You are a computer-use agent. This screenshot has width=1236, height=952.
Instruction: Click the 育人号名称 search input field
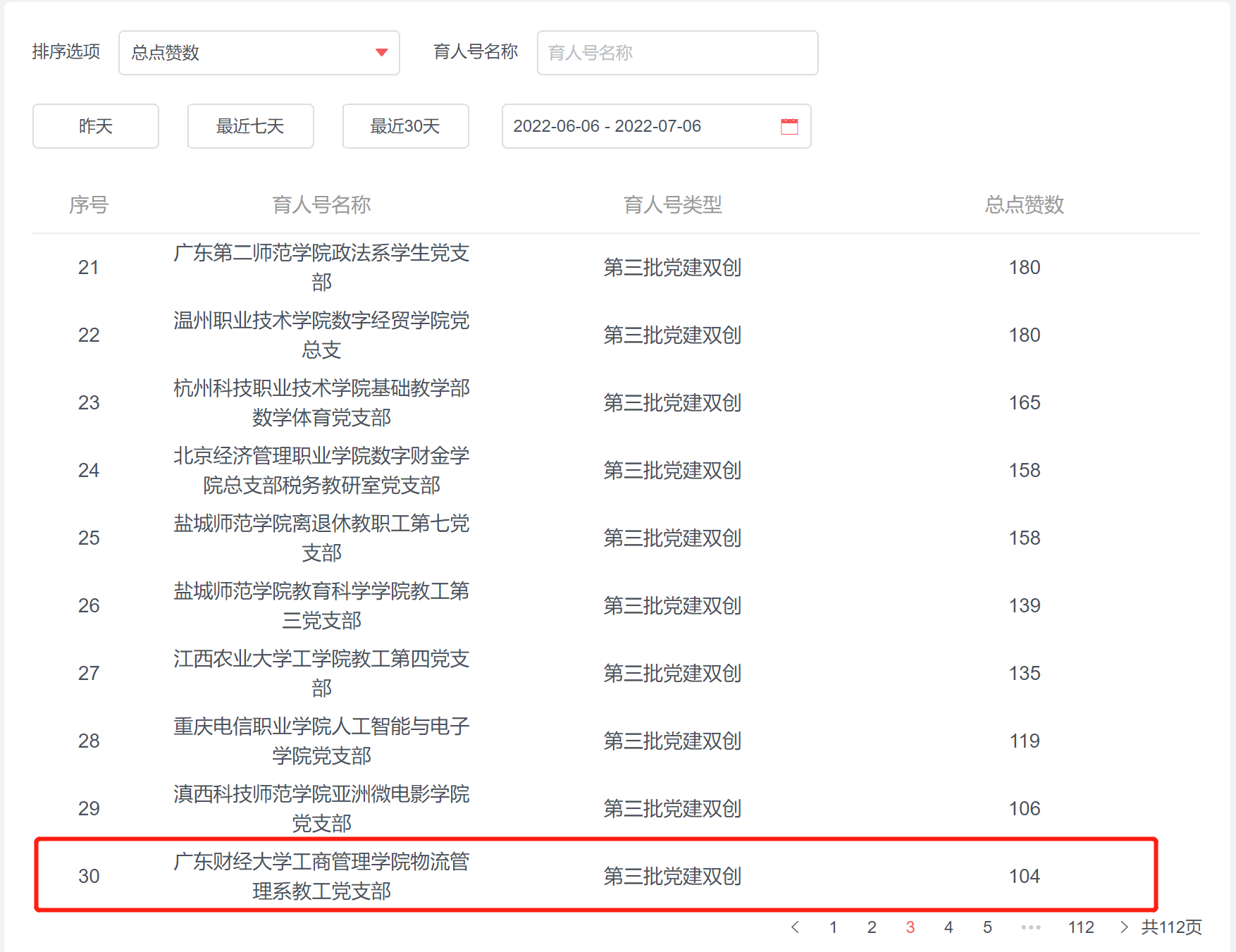pyautogui.click(x=676, y=53)
